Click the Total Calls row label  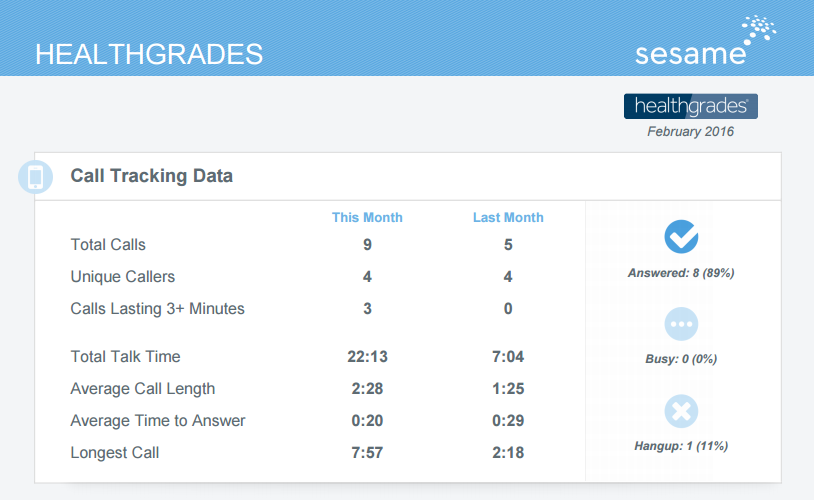coord(108,245)
